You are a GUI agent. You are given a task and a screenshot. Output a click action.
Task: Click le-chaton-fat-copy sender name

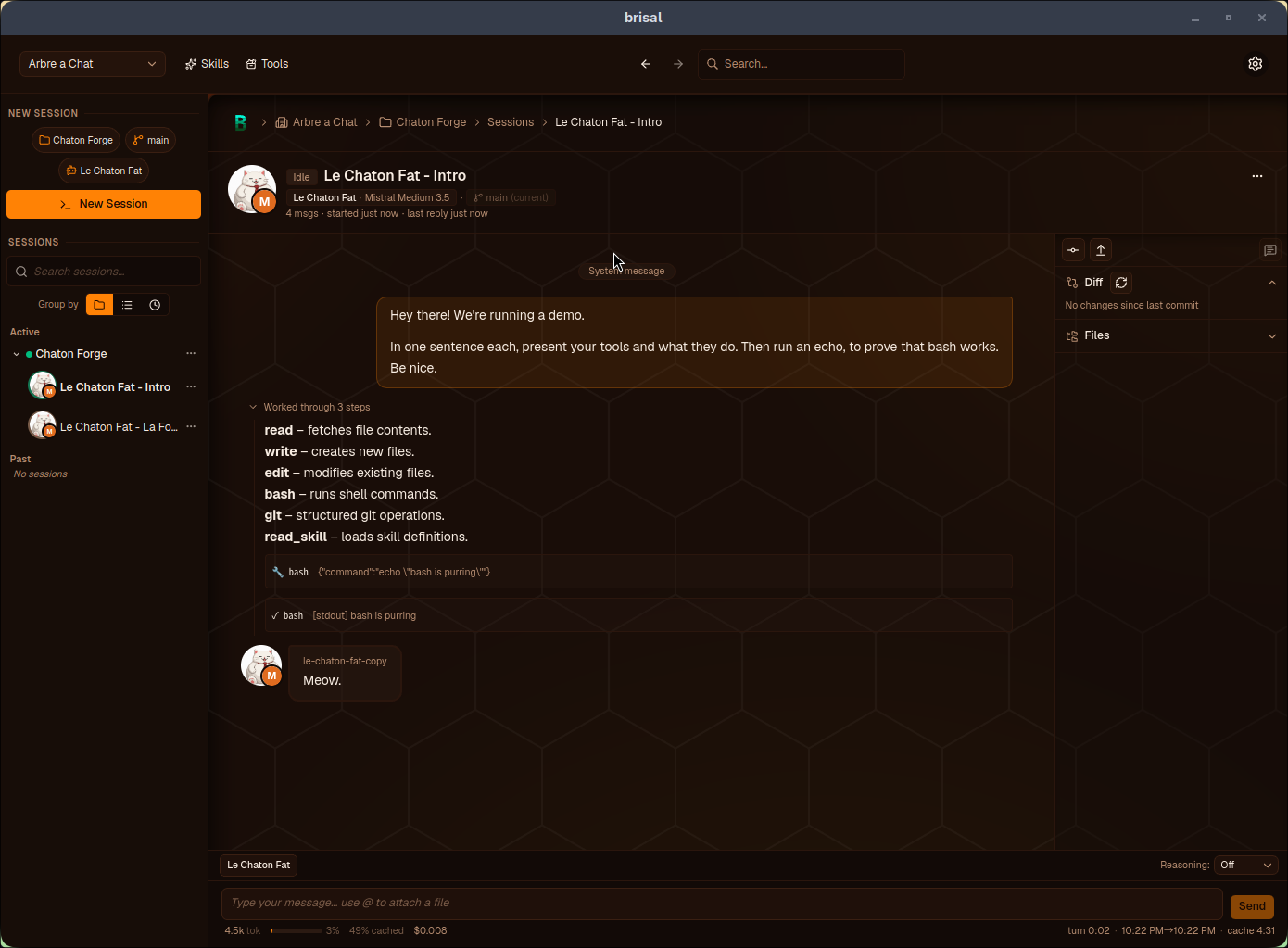345,661
